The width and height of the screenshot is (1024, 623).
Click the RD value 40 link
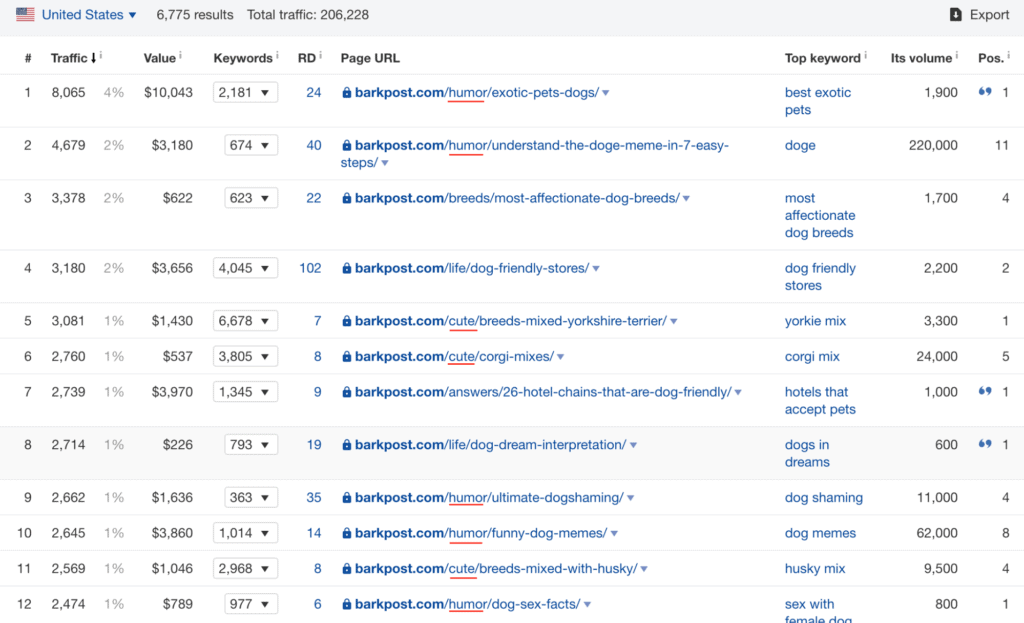coord(314,146)
